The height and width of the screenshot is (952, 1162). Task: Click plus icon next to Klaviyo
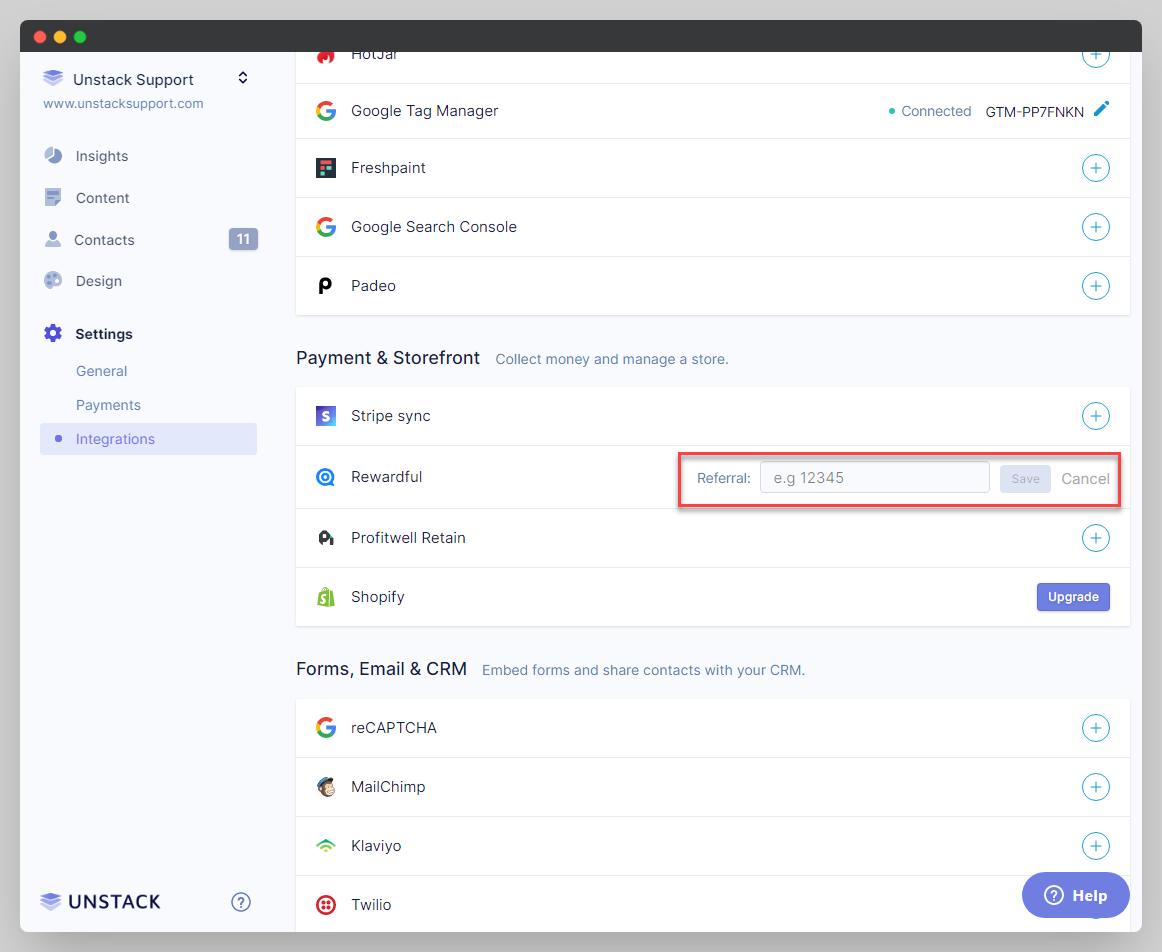pyautogui.click(x=1096, y=846)
